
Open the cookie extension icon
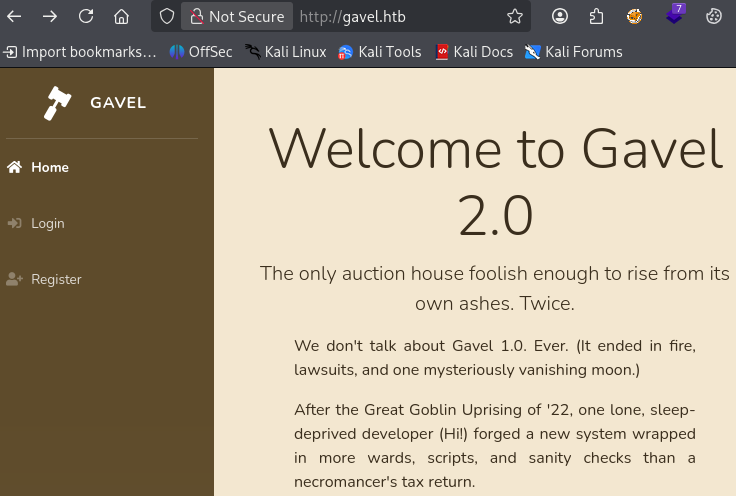click(713, 16)
